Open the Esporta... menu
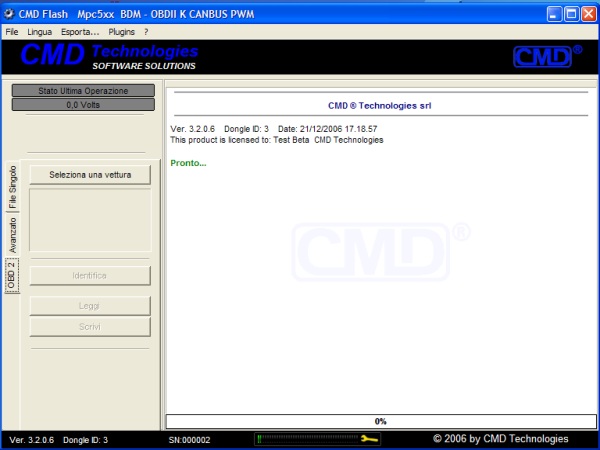600x450 pixels. point(80,32)
